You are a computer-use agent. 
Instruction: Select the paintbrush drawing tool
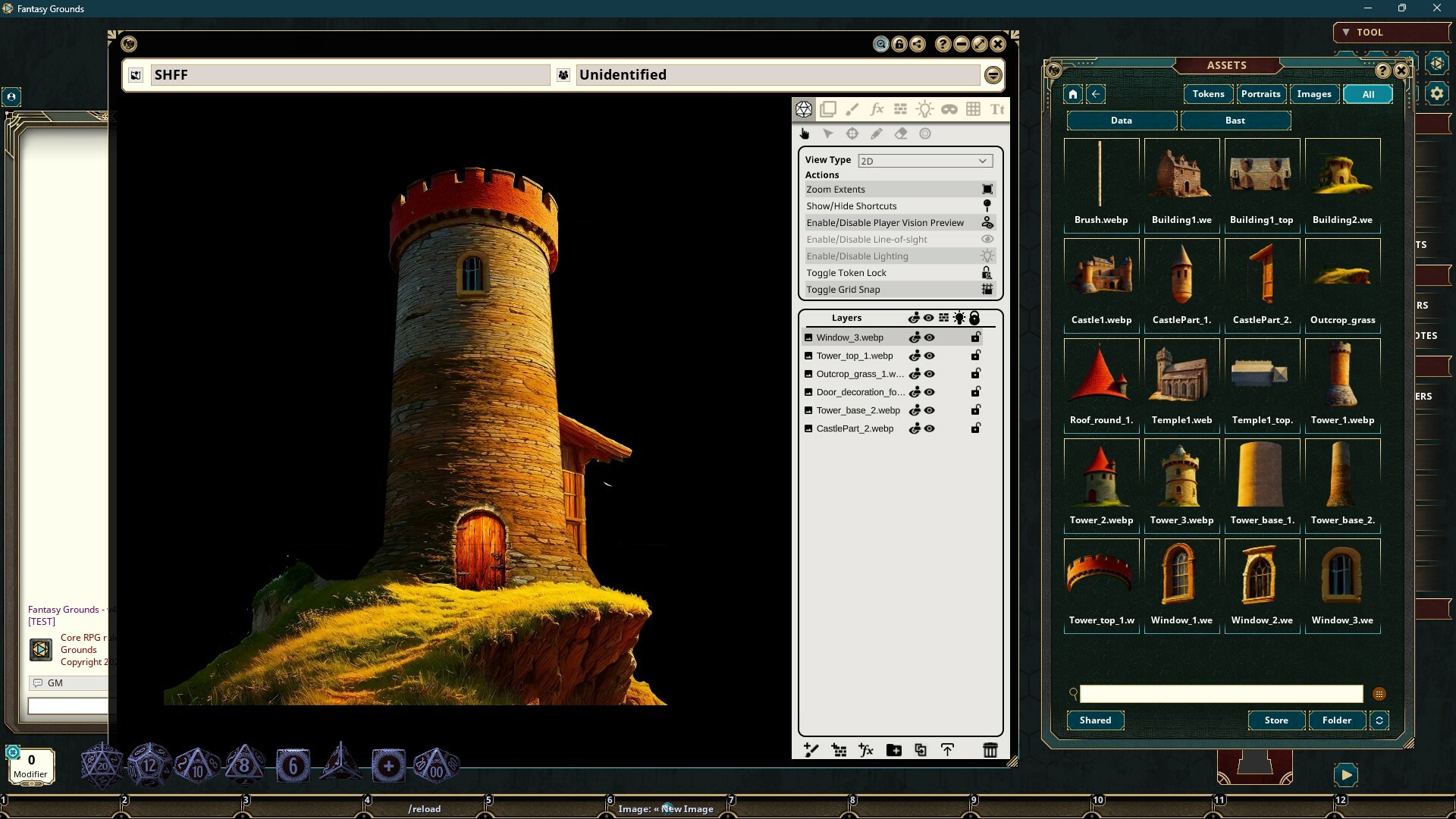(x=852, y=108)
